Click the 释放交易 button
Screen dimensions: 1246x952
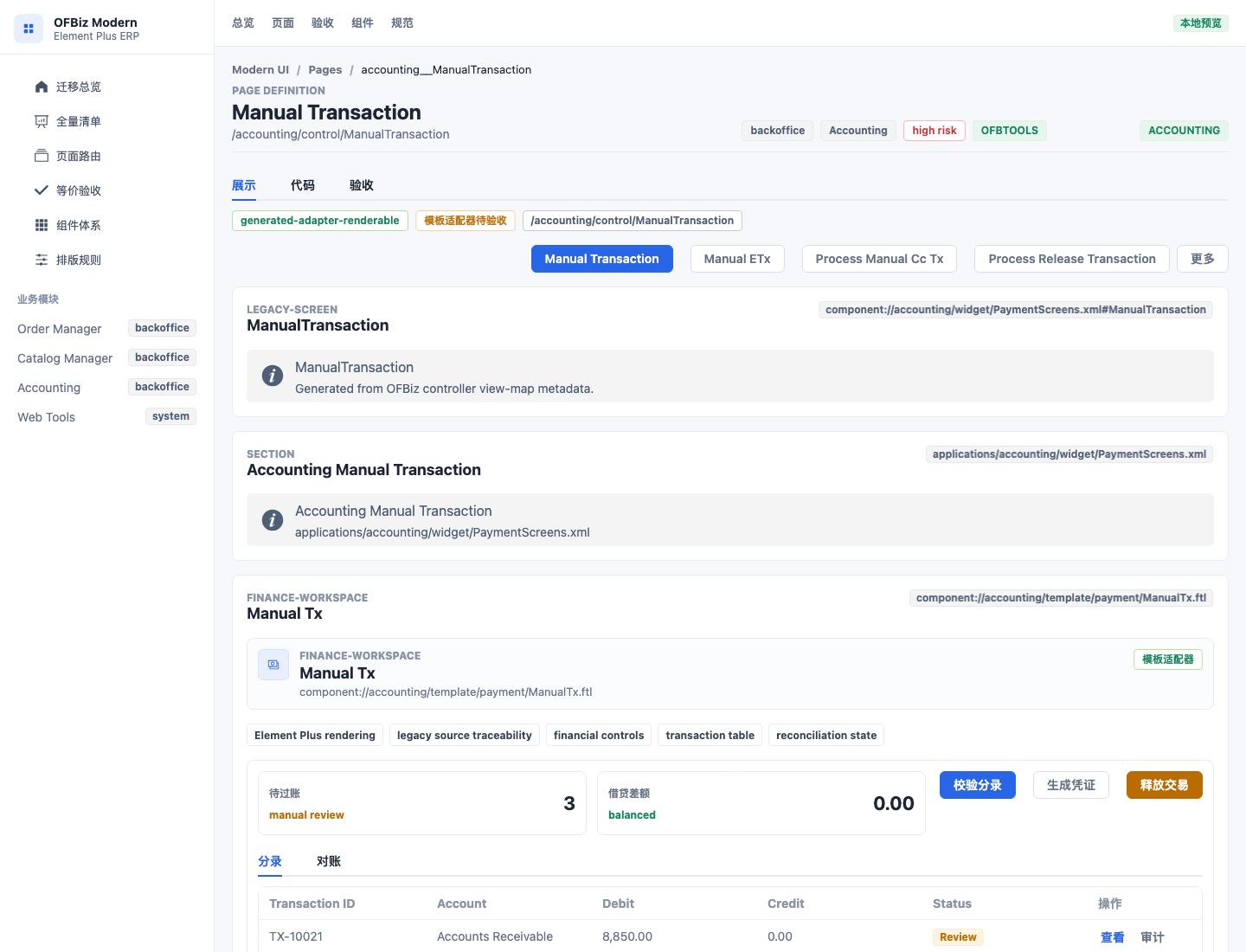pyautogui.click(x=1165, y=785)
